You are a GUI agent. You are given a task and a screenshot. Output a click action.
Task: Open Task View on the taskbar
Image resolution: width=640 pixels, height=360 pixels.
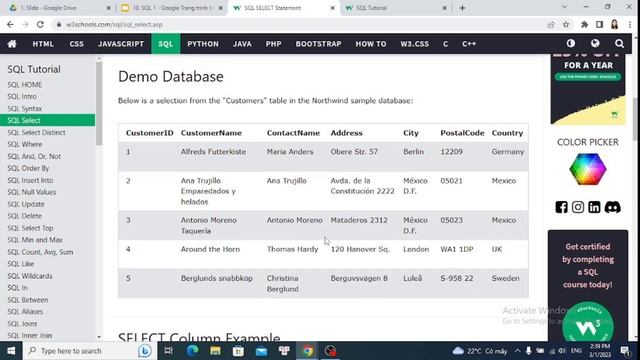click(x=169, y=351)
